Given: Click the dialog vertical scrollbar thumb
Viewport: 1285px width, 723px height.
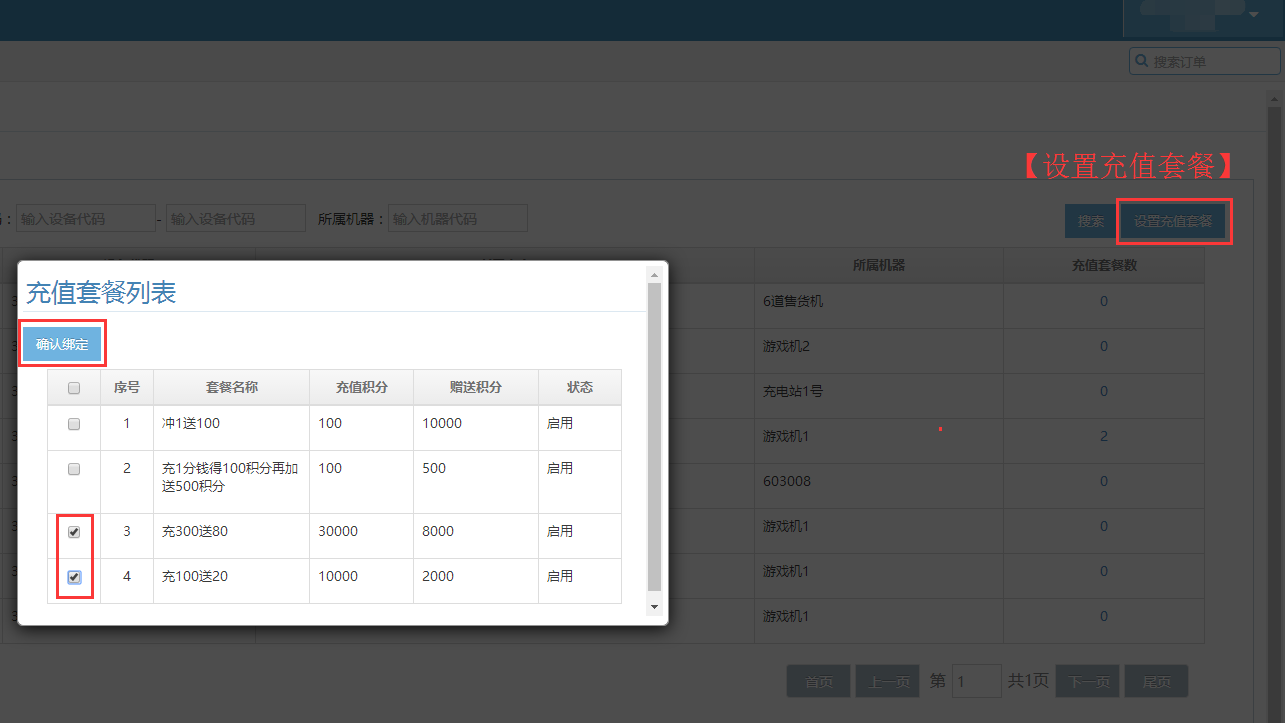Looking at the screenshot, I should 655,436.
